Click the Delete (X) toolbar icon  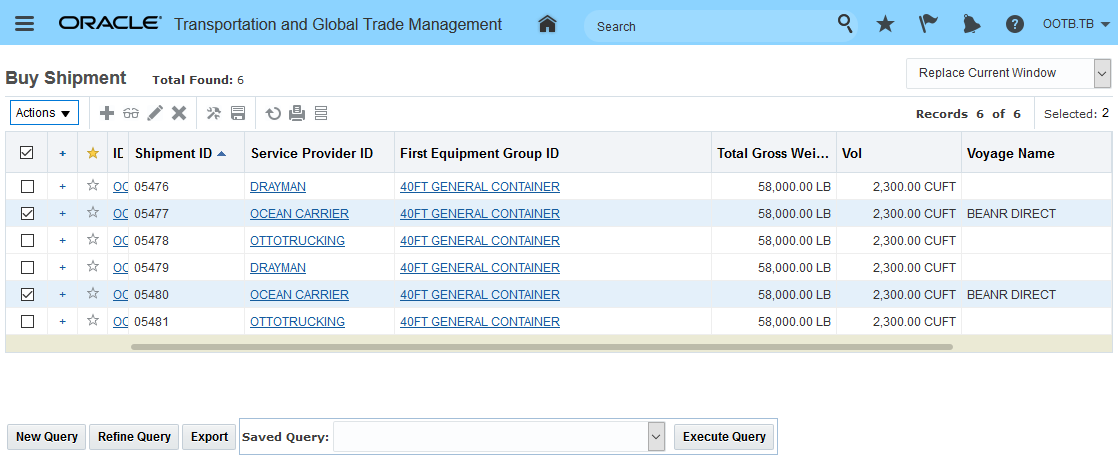[x=179, y=113]
